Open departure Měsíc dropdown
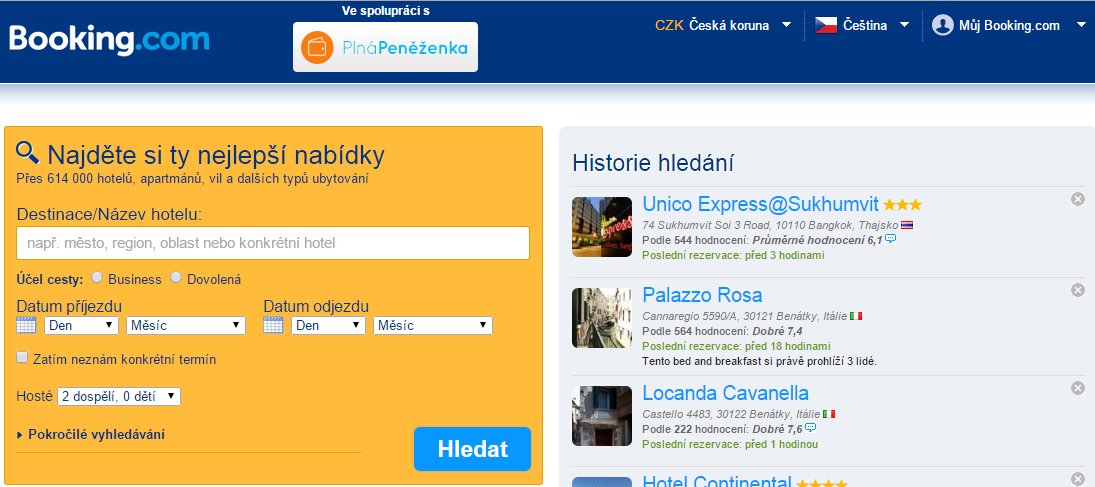Viewport: 1095px width, 487px height. click(433, 326)
